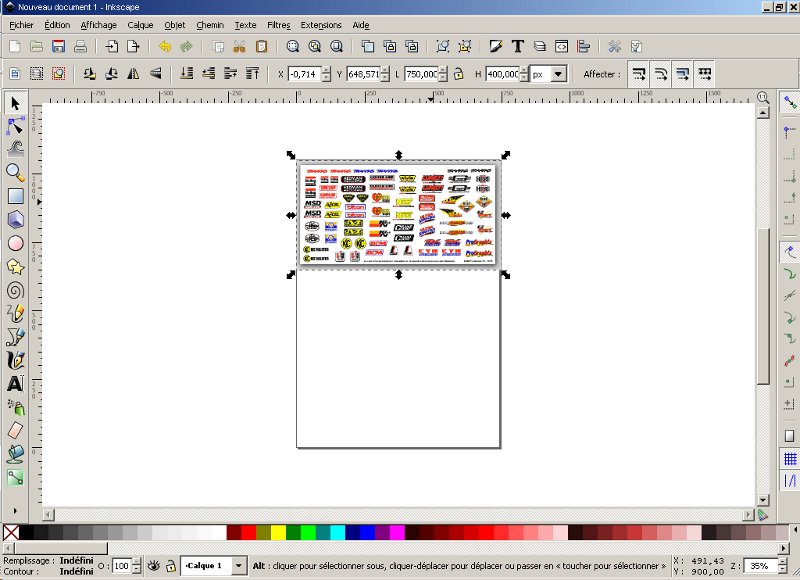Pick the yellow palette swatch
800x580 pixels.
click(x=278, y=533)
